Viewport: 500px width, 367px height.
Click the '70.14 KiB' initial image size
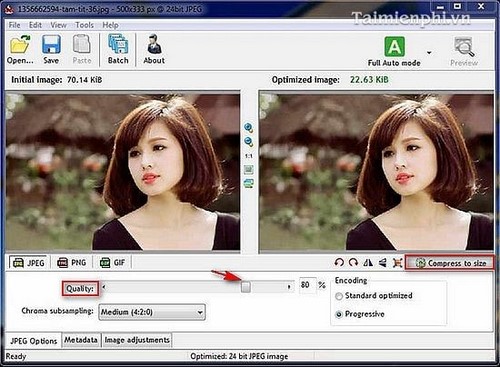[84, 80]
